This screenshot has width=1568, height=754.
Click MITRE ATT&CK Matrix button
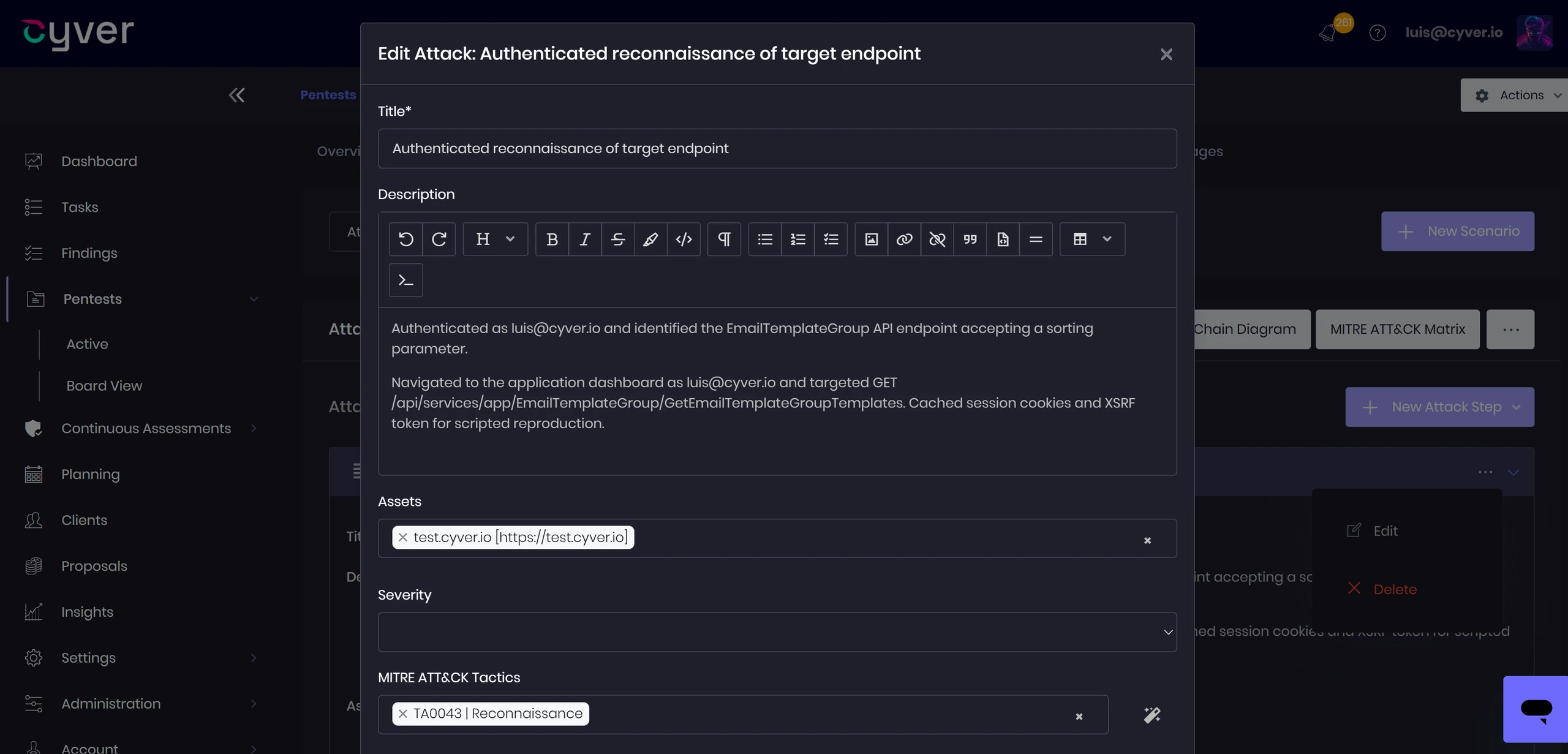click(x=1397, y=330)
